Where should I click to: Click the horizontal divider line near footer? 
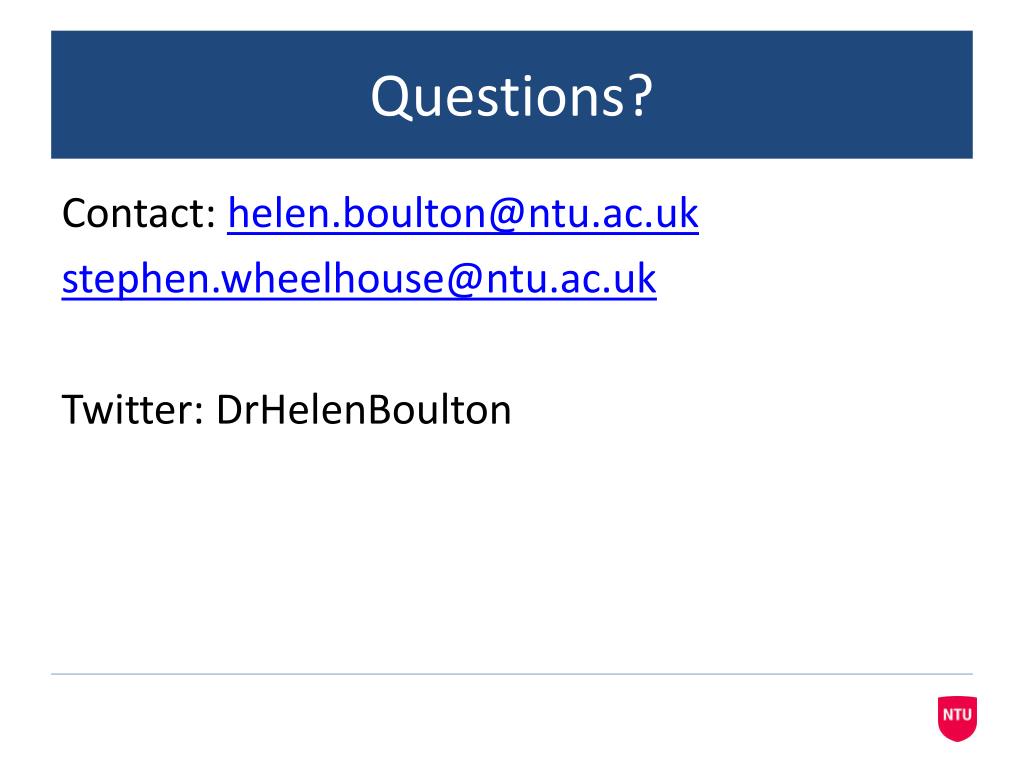click(511, 673)
